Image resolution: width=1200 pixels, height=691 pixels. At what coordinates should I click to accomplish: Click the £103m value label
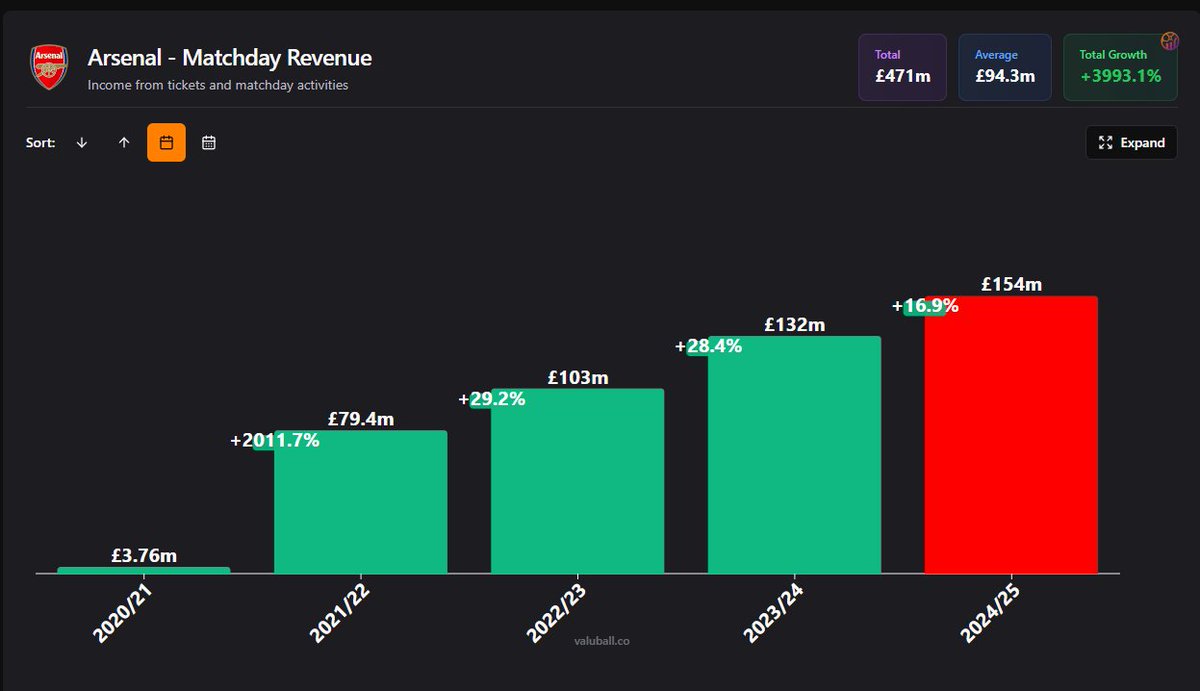(x=578, y=378)
